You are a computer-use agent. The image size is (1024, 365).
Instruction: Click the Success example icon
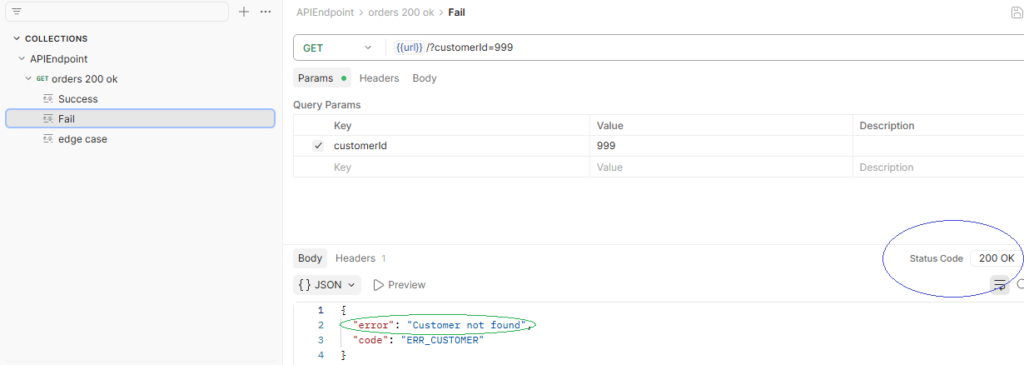(48, 99)
